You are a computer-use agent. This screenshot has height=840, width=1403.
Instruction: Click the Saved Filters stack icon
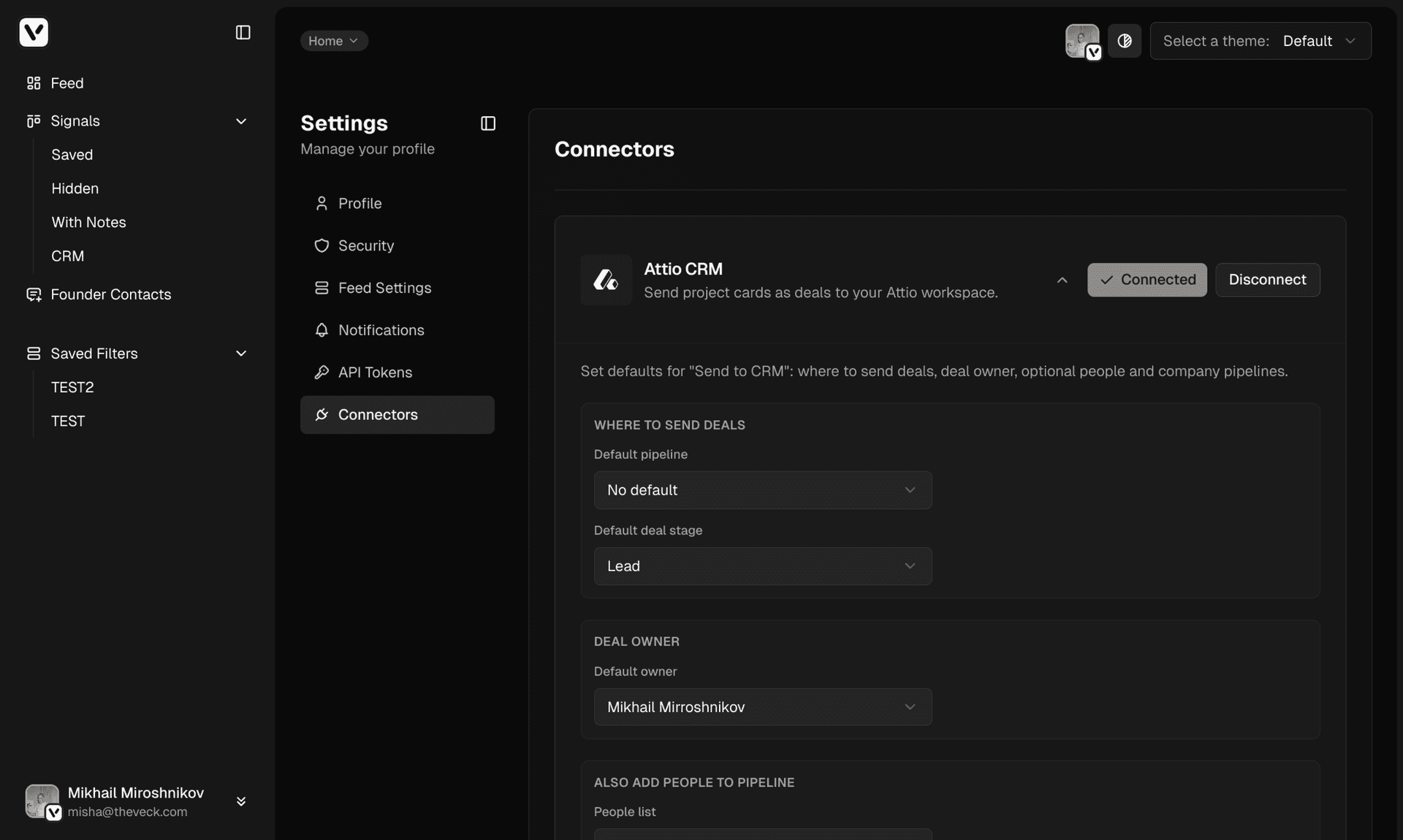(33, 354)
